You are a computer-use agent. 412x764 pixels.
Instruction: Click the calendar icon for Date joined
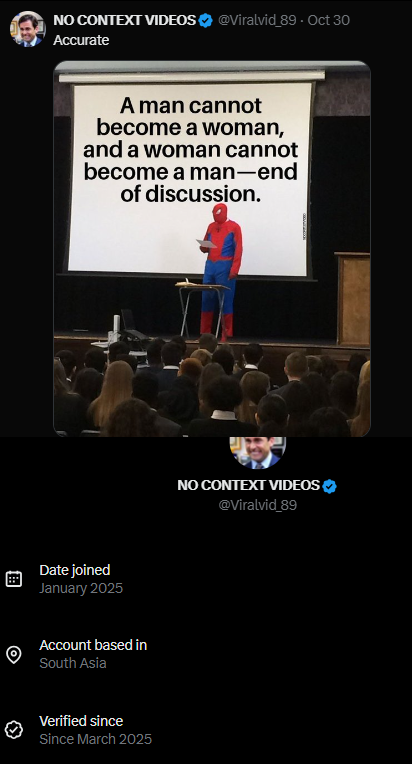[x=14, y=579]
